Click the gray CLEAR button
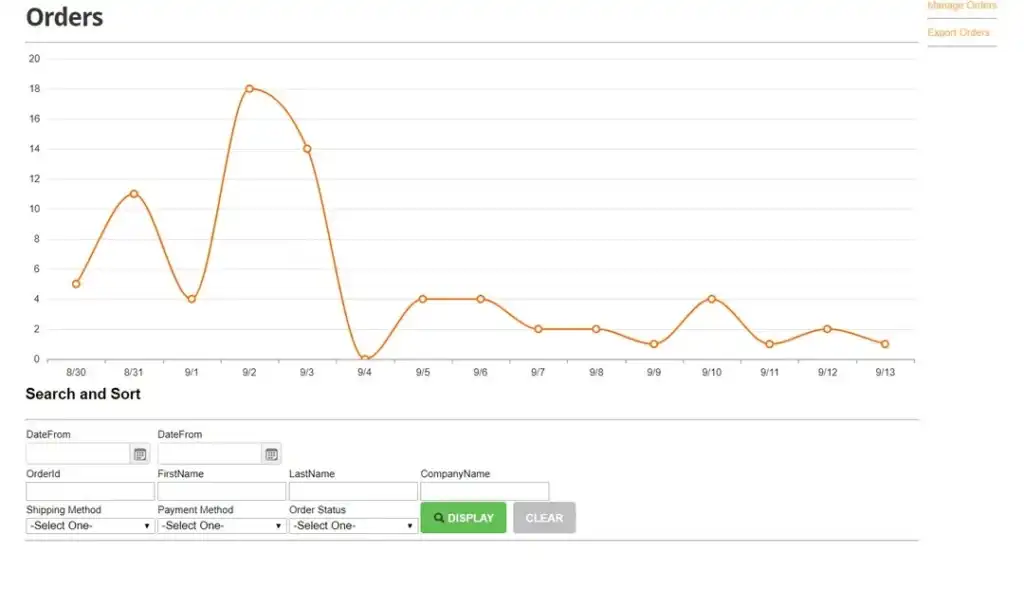 point(544,517)
